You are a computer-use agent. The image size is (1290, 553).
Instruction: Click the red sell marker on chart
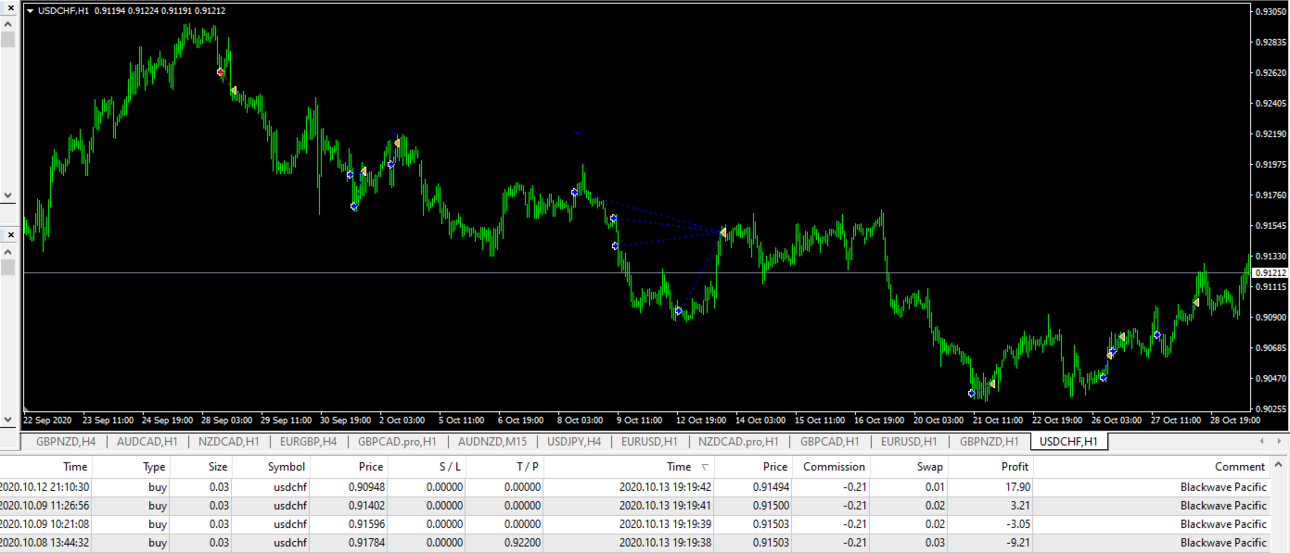click(x=221, y=72)
